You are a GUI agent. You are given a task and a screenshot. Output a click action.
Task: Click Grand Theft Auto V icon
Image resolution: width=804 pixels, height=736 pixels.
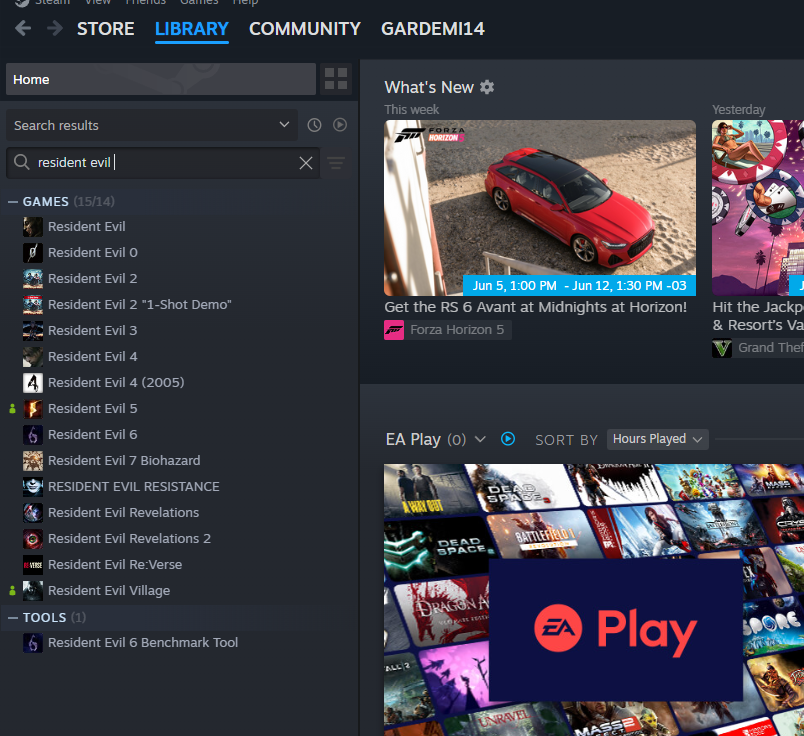click(x=722, y=348)
